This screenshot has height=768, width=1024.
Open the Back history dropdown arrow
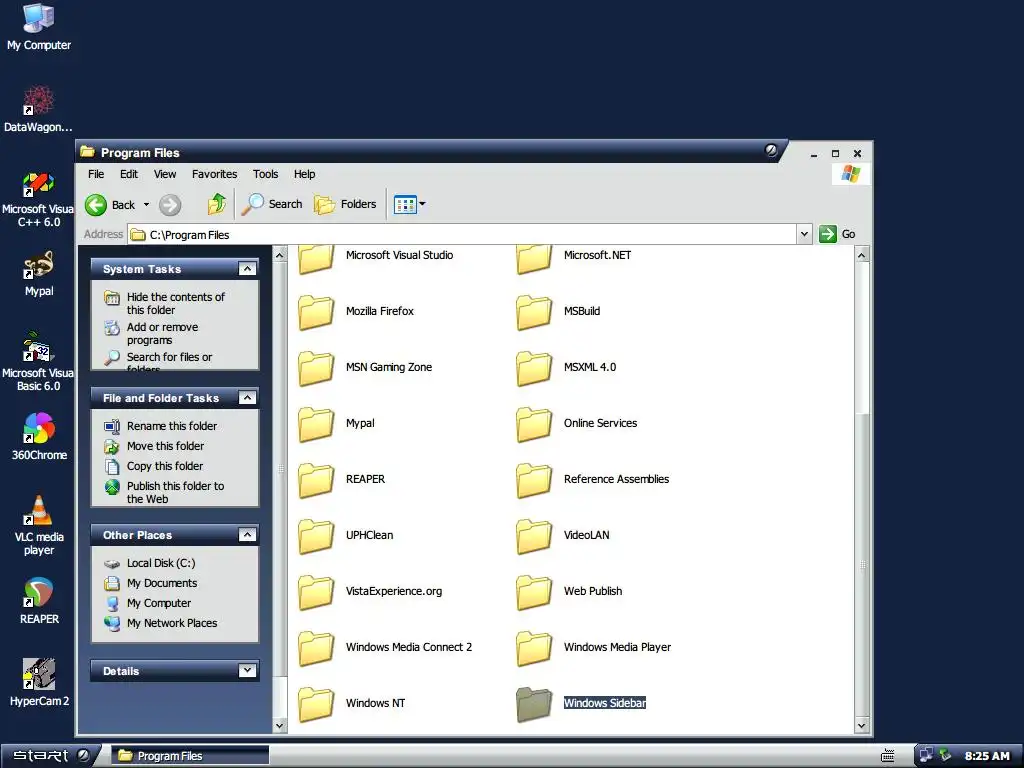point(146,204)
